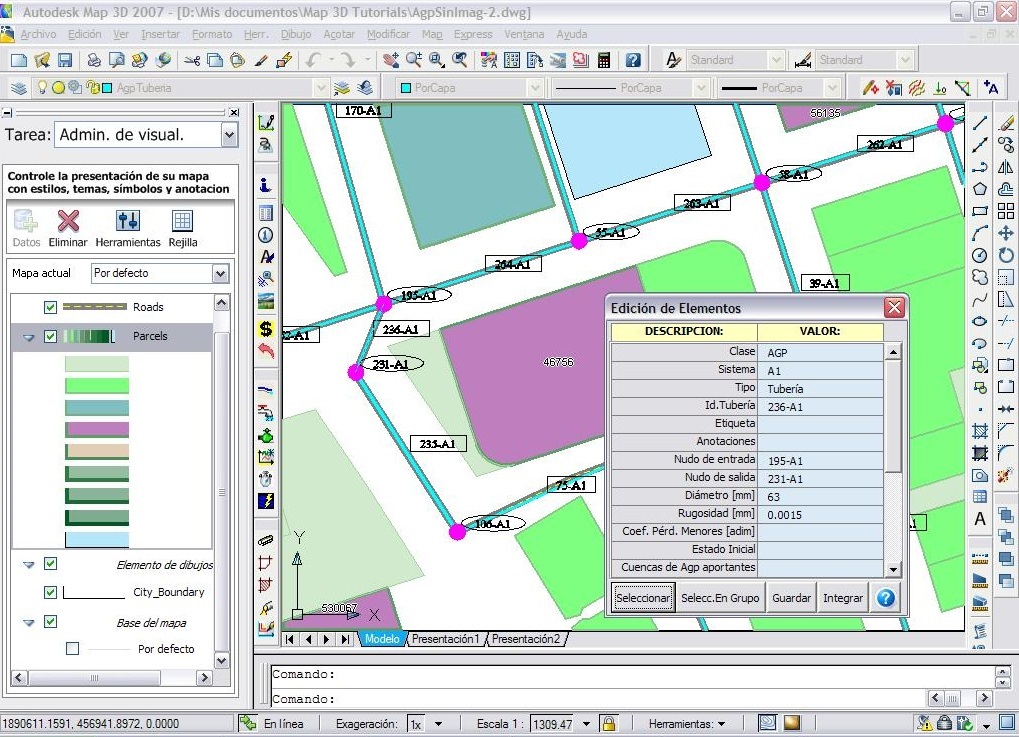Open the Mapa actual dropdown
Screen dimensions: 1019x737
220,273
